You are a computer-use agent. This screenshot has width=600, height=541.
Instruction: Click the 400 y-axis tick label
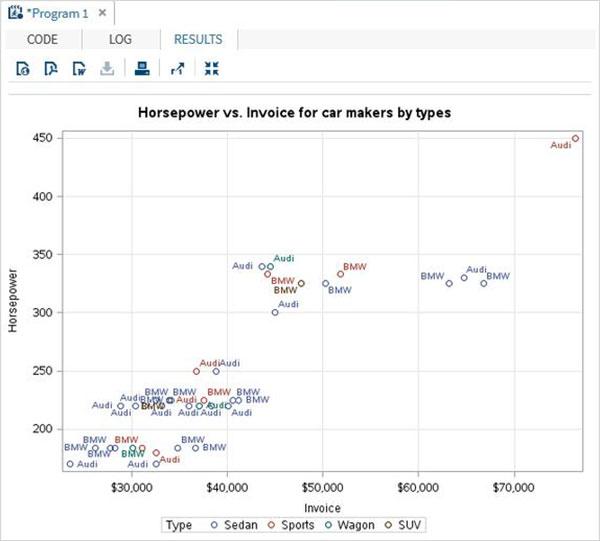42,197
